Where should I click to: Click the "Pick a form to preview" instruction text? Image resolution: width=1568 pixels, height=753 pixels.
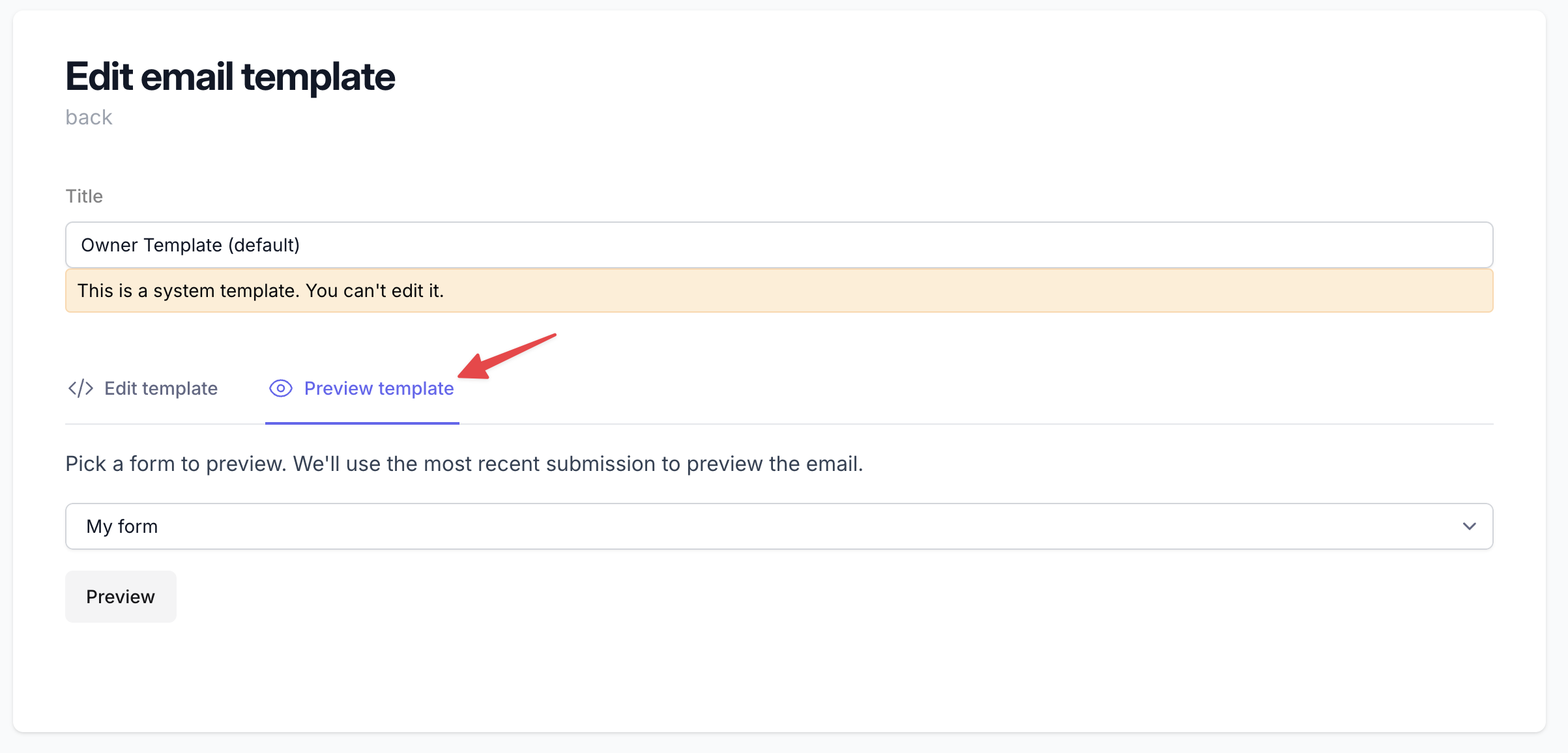(x=176, y=464)
